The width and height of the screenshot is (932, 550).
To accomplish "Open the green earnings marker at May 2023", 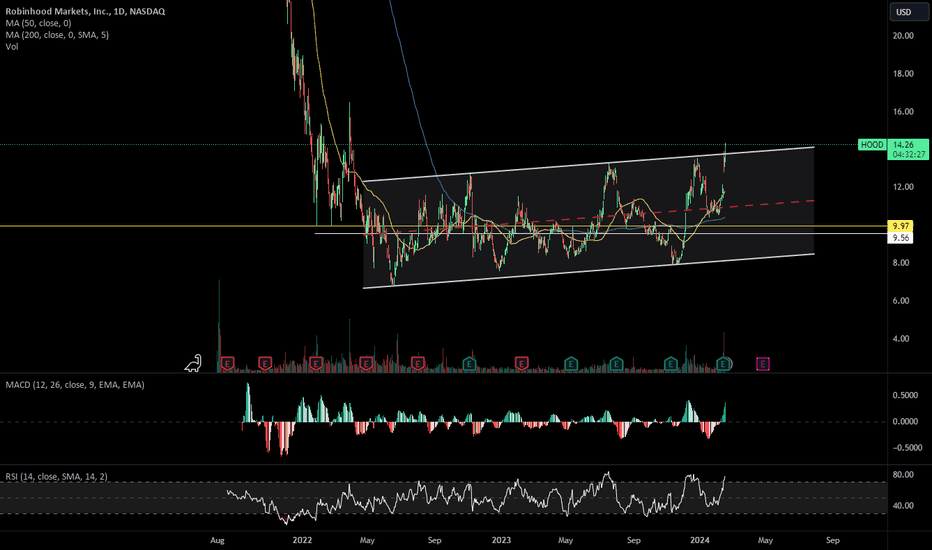I will coord(571,363).
